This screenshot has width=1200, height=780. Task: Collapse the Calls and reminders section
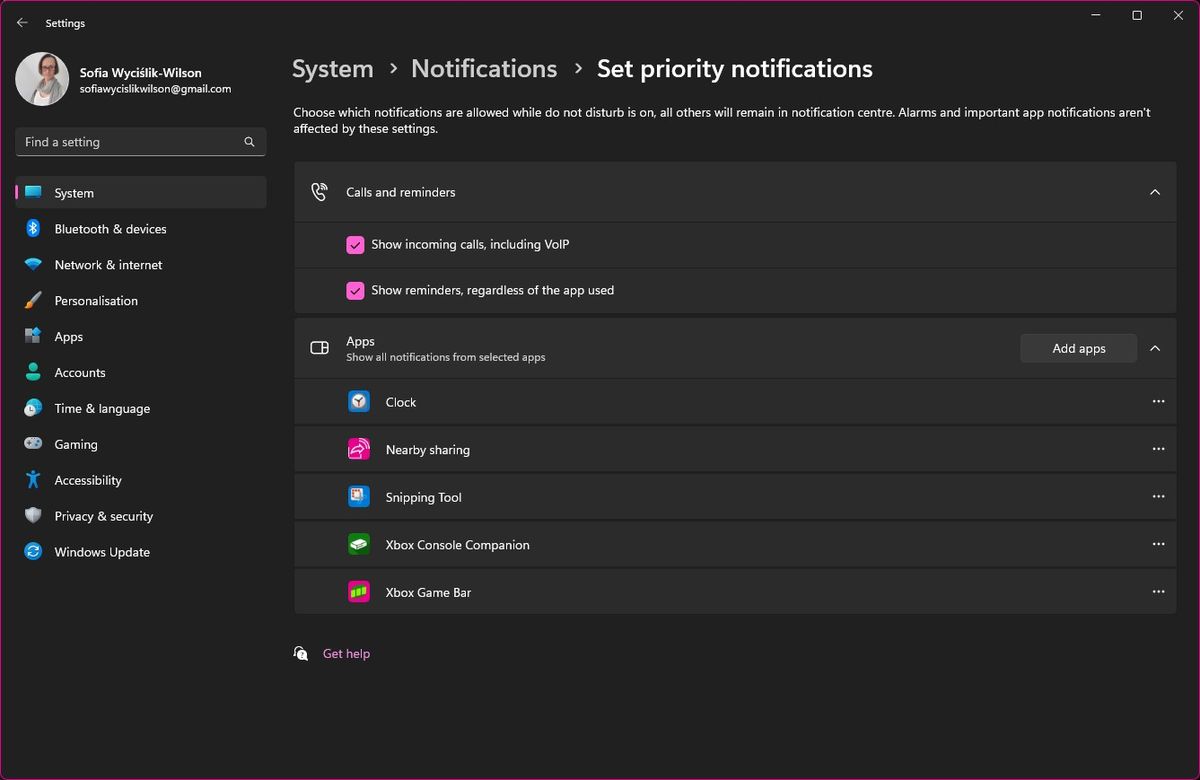click(x=1155, y=191)
